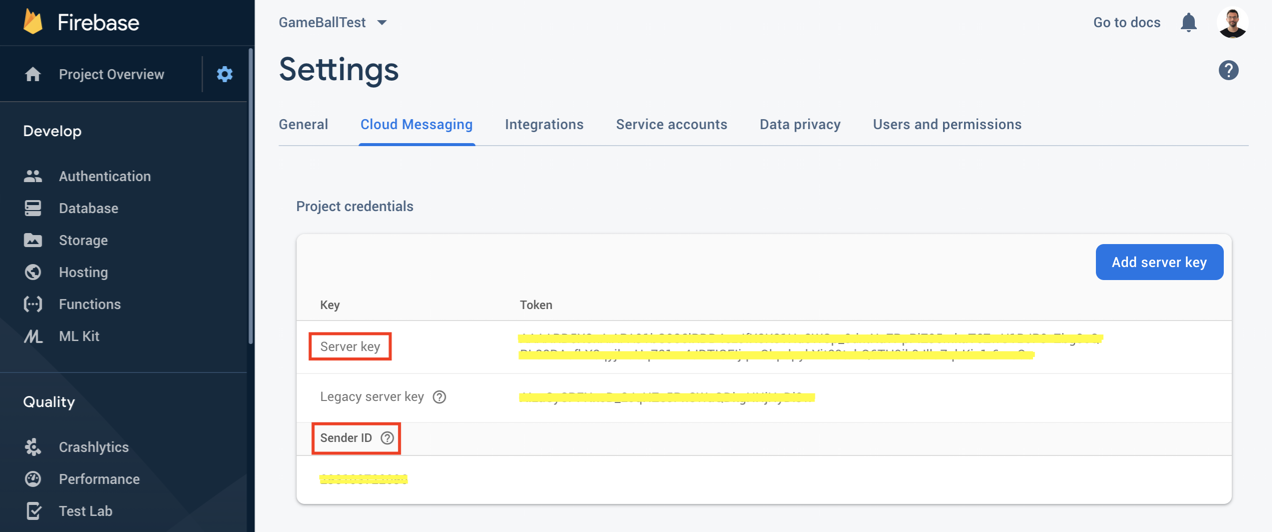Open the user profile avatar
This screenshot has width=1273, height=532.
click(x=1233, y=22)
